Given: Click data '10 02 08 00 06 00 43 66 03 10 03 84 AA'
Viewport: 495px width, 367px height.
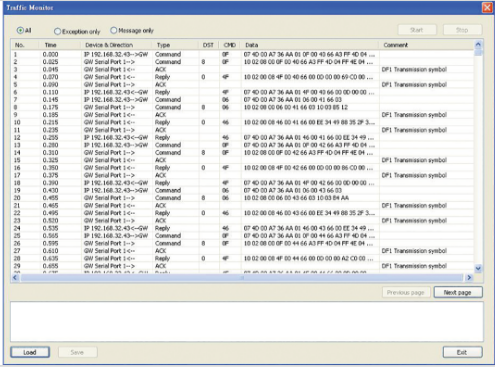Looking at the screenshot, I should (296, 198).
